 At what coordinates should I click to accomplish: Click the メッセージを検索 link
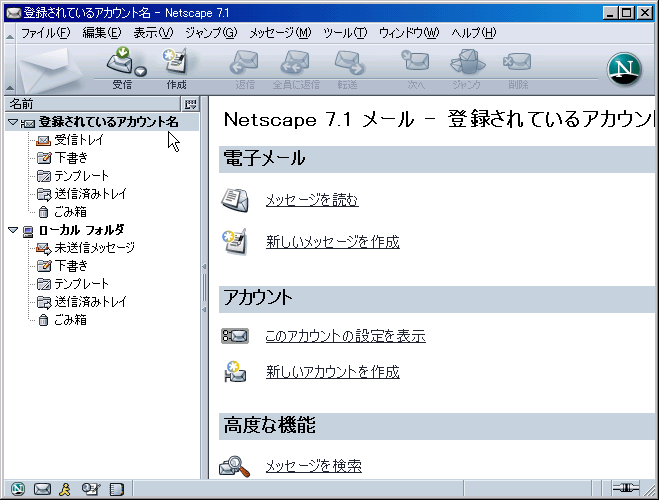pyautogui.click(x=314, y=466)
